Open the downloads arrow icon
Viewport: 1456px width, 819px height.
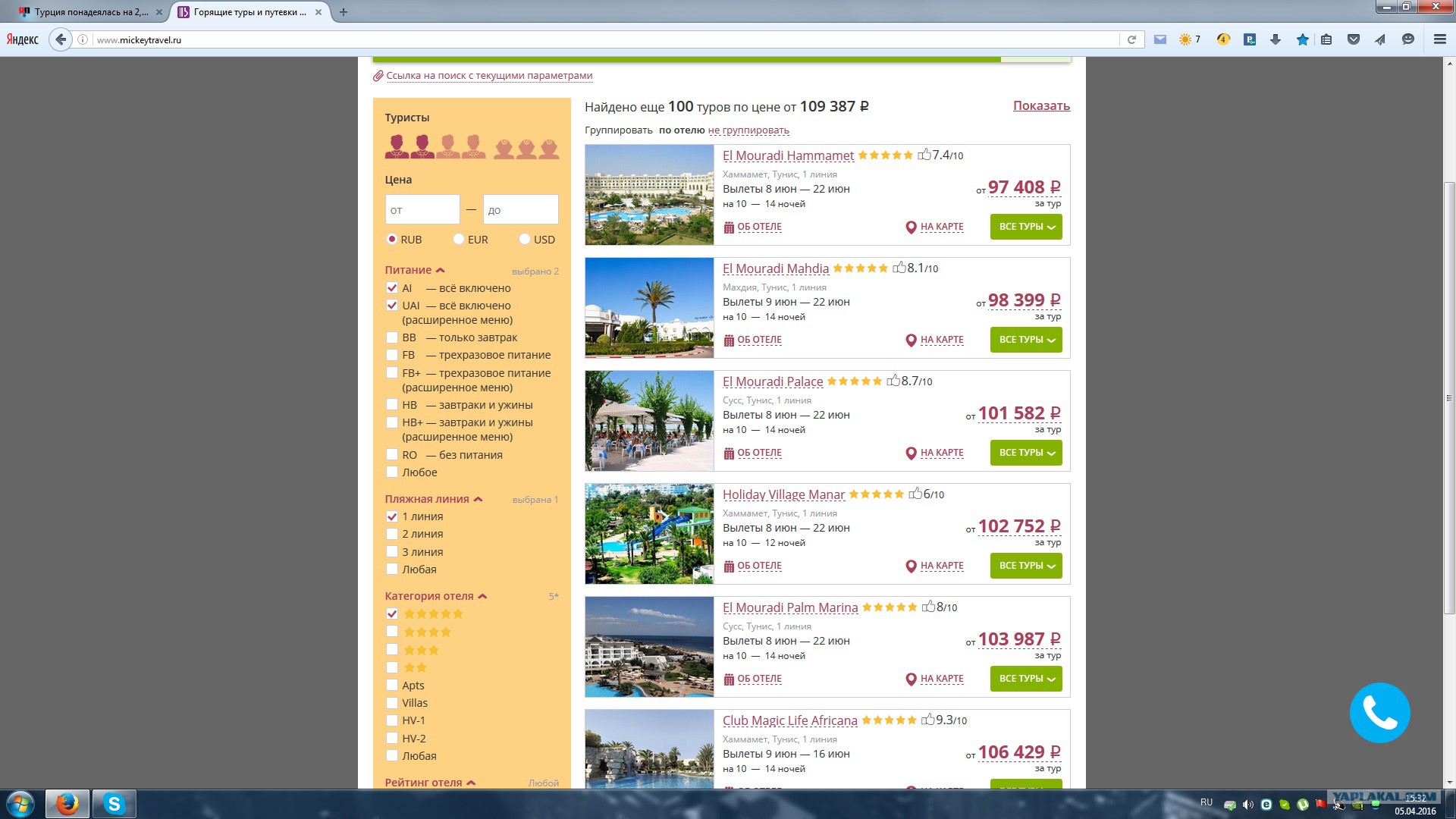coord(1276,39)
